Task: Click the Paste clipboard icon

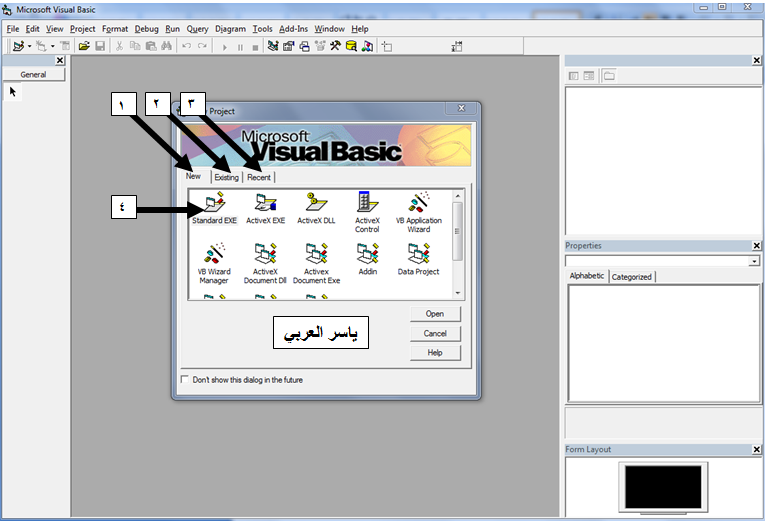Action: coord(151,47)
